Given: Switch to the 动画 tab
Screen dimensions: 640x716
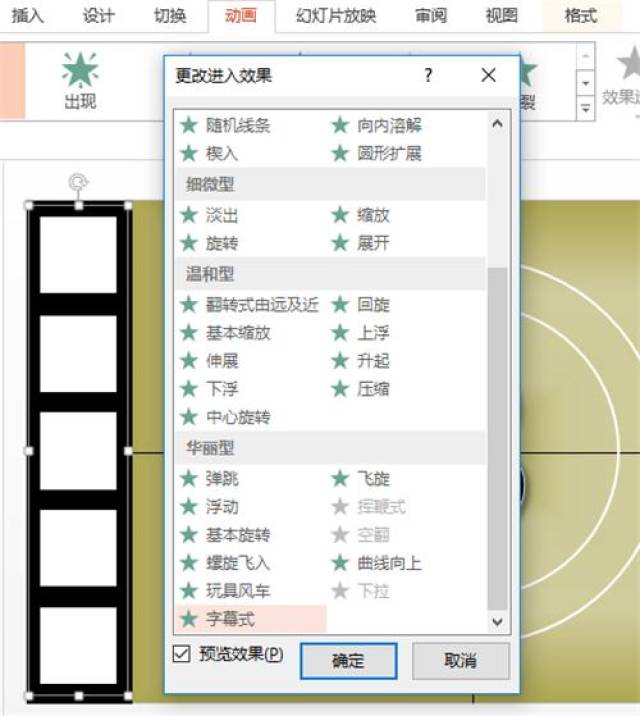Looking at the screenshot, I should (x=241, y=16).
